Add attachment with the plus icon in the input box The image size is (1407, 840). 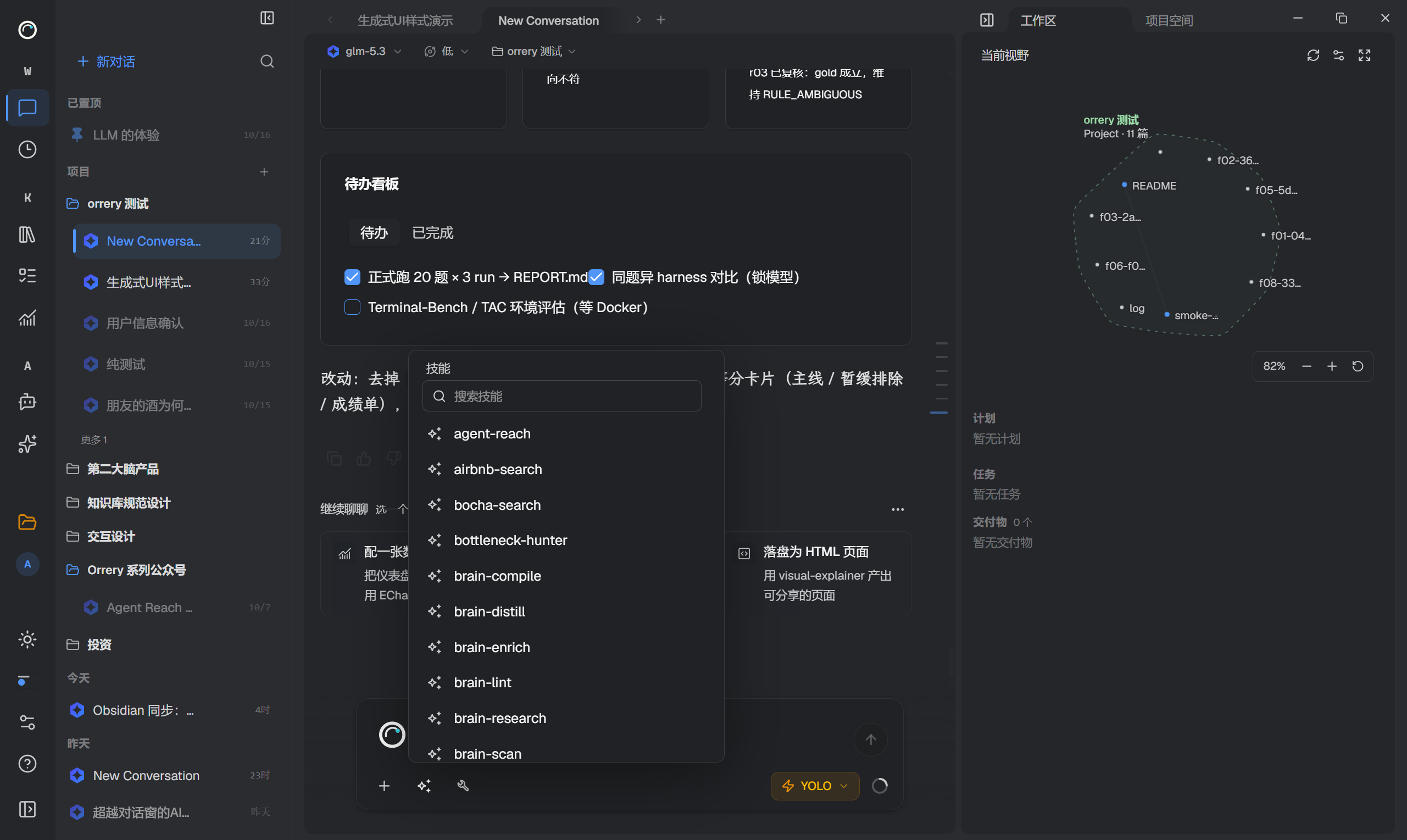click(384, 786)
